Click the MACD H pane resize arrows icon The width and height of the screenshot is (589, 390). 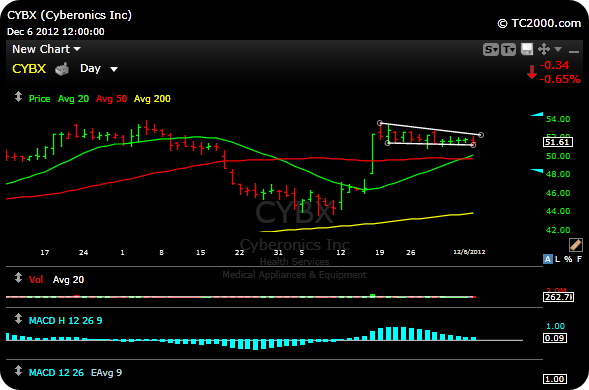click(18, 319)
